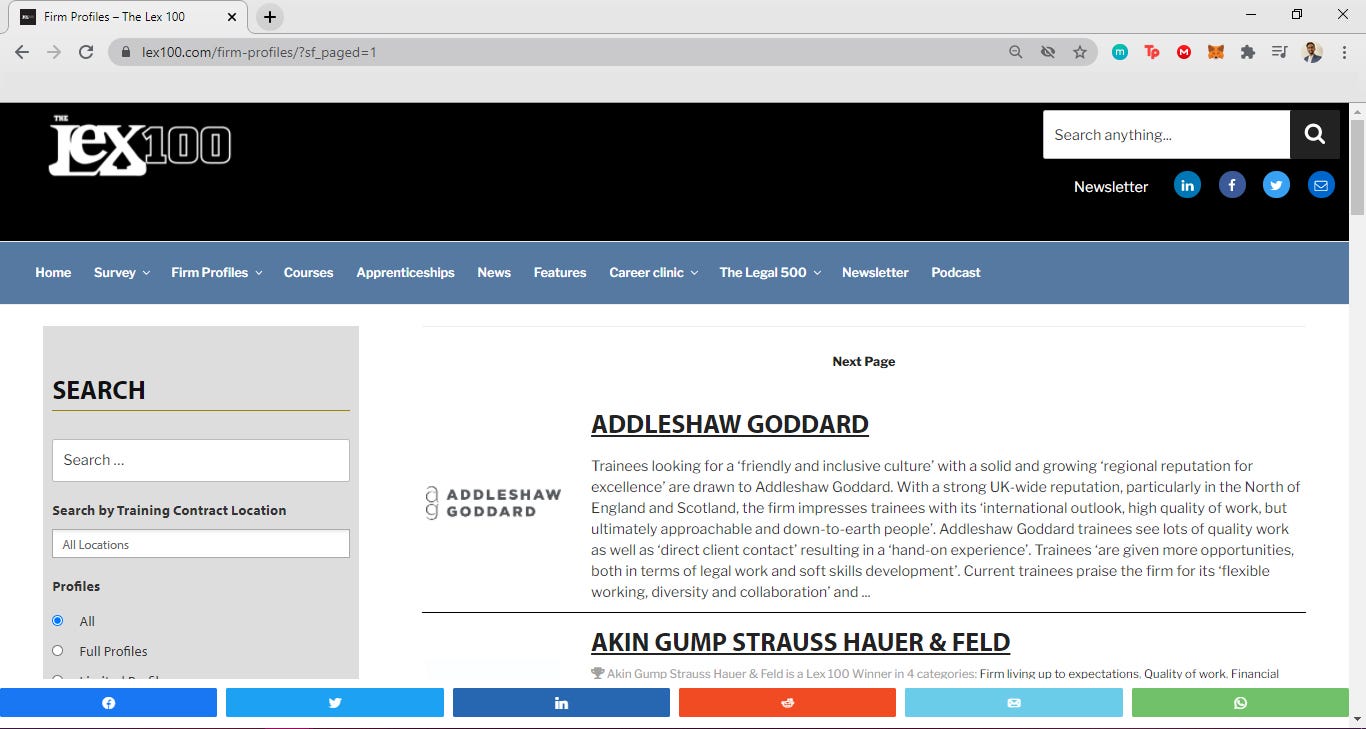The width and height of the screenshot is (1366, 729).
Task: View site info padlock icon
Action: point(125,52)
